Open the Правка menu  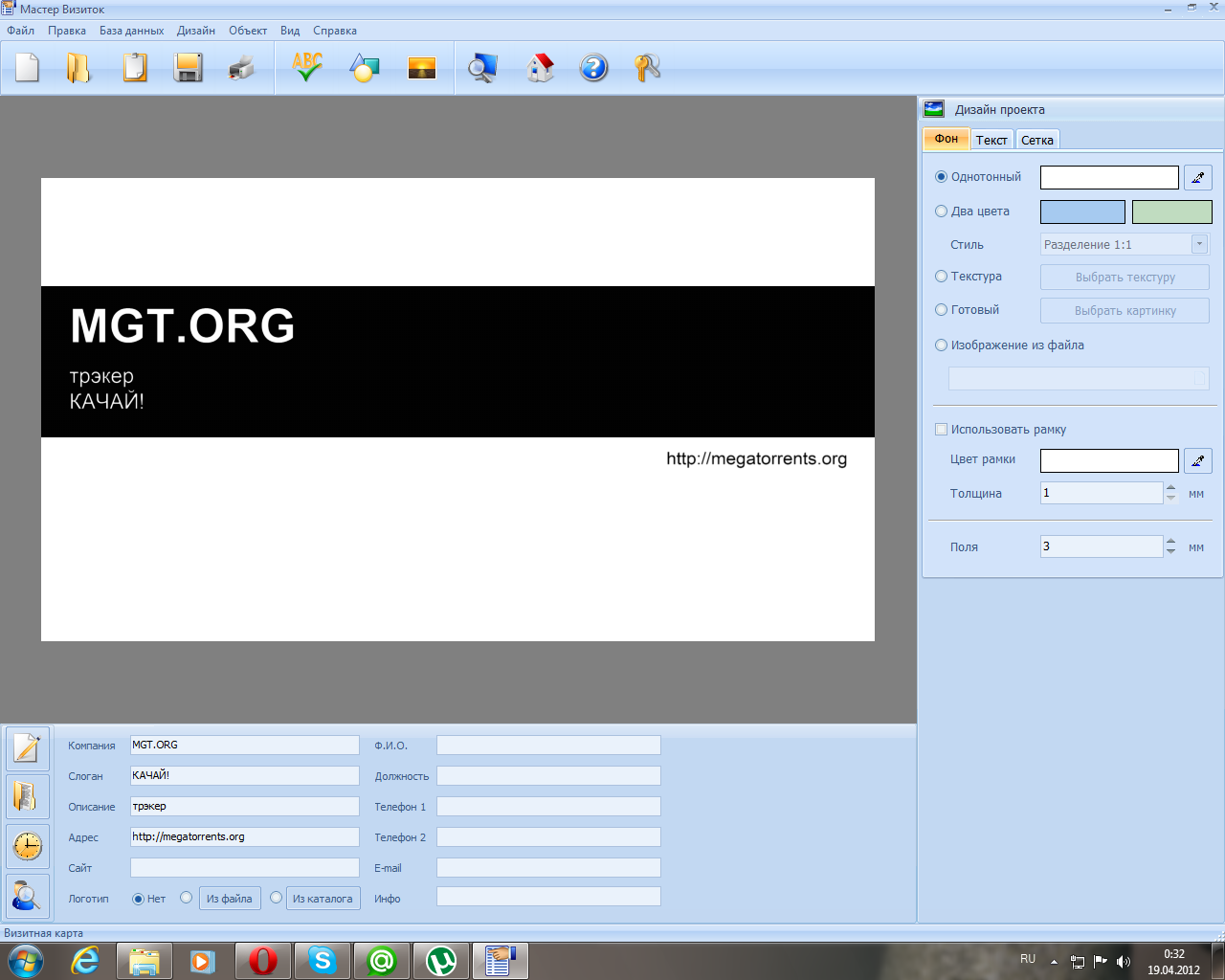[x=67, y=31]
